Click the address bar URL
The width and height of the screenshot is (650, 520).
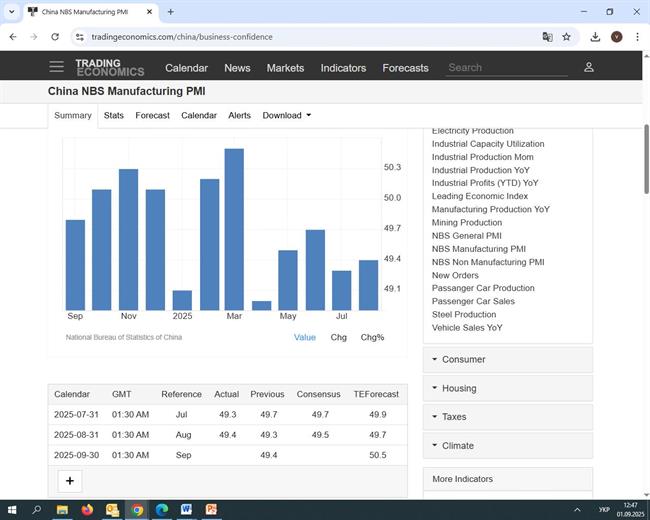[182, 37]
